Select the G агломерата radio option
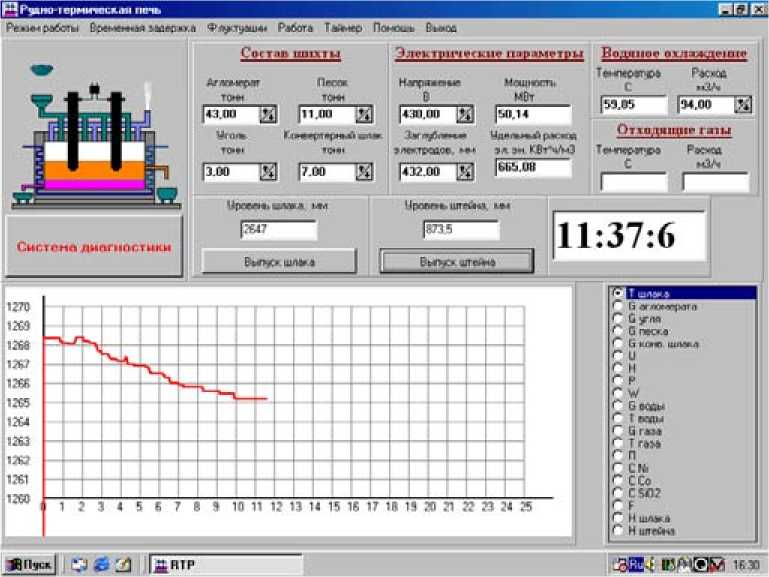The height and width of the screenshot is (577, 769). (618, 307)
